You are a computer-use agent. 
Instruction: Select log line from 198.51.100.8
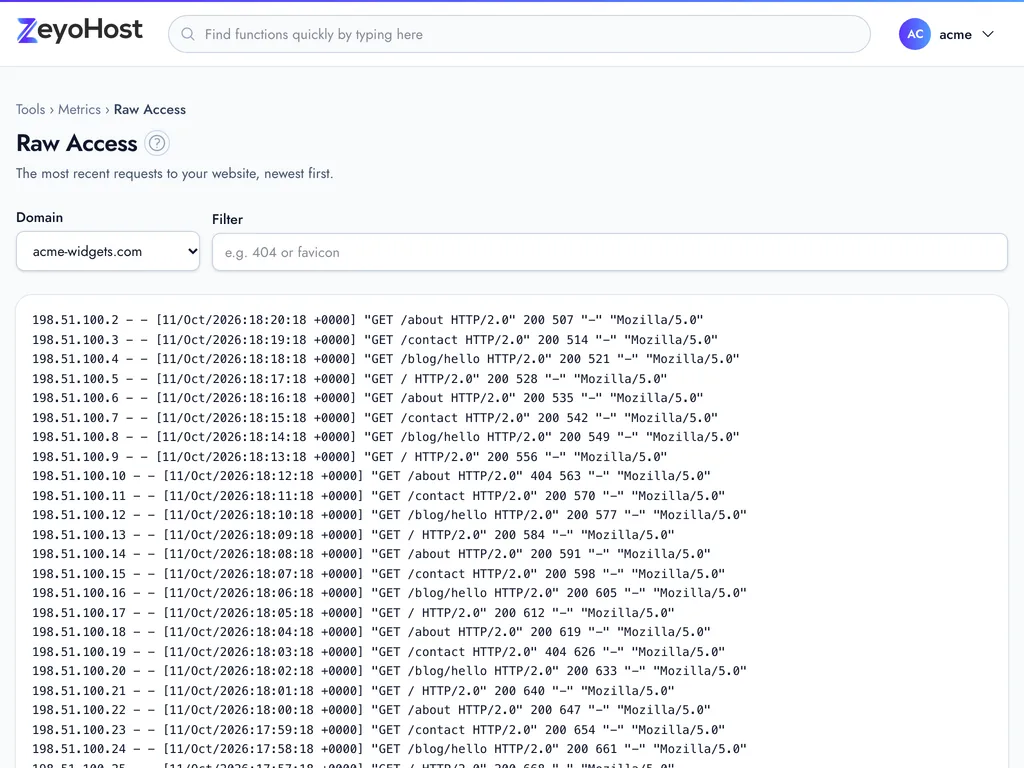(386, 437)
